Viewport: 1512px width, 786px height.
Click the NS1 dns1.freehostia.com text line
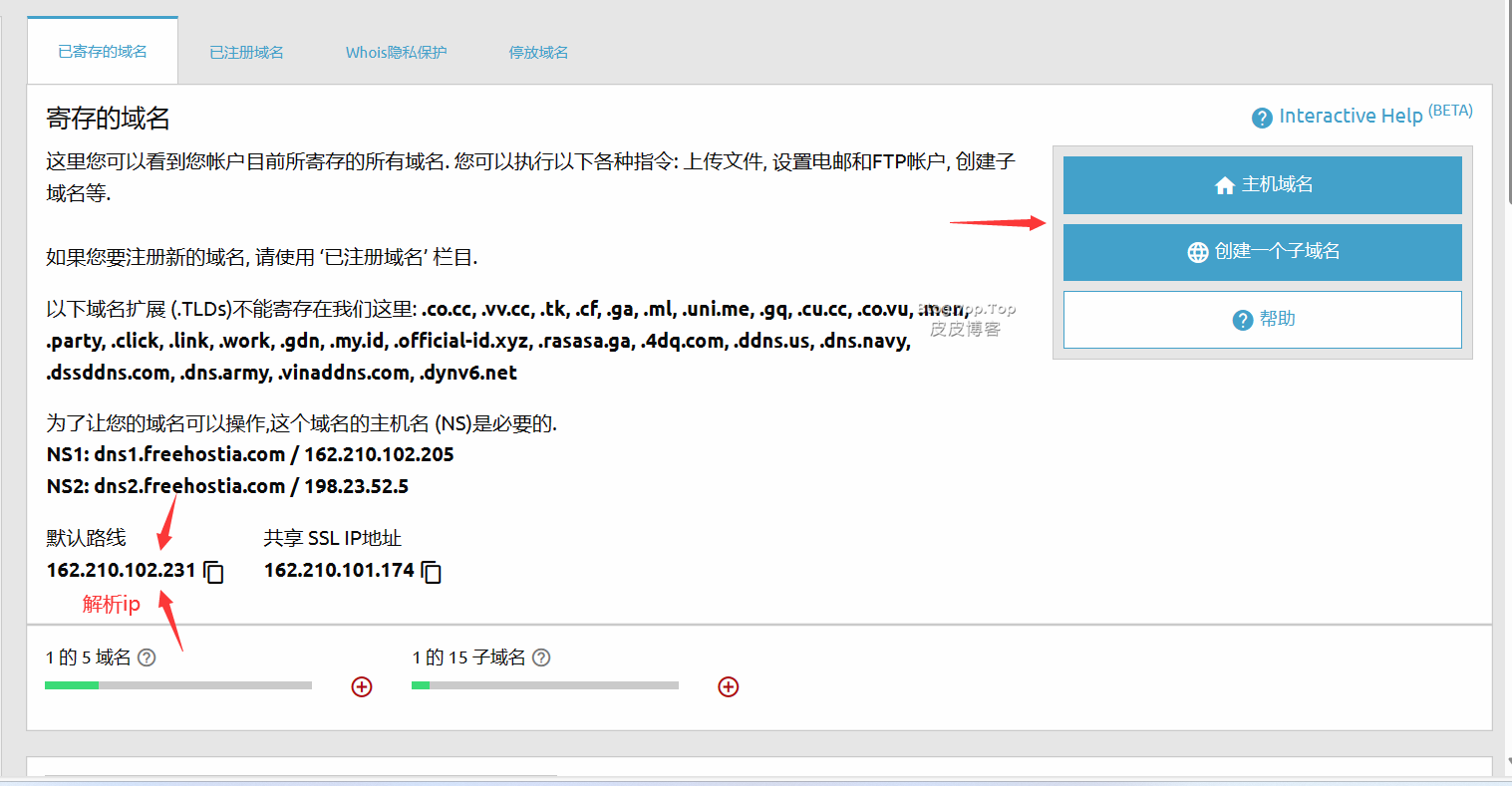[250, 455]
